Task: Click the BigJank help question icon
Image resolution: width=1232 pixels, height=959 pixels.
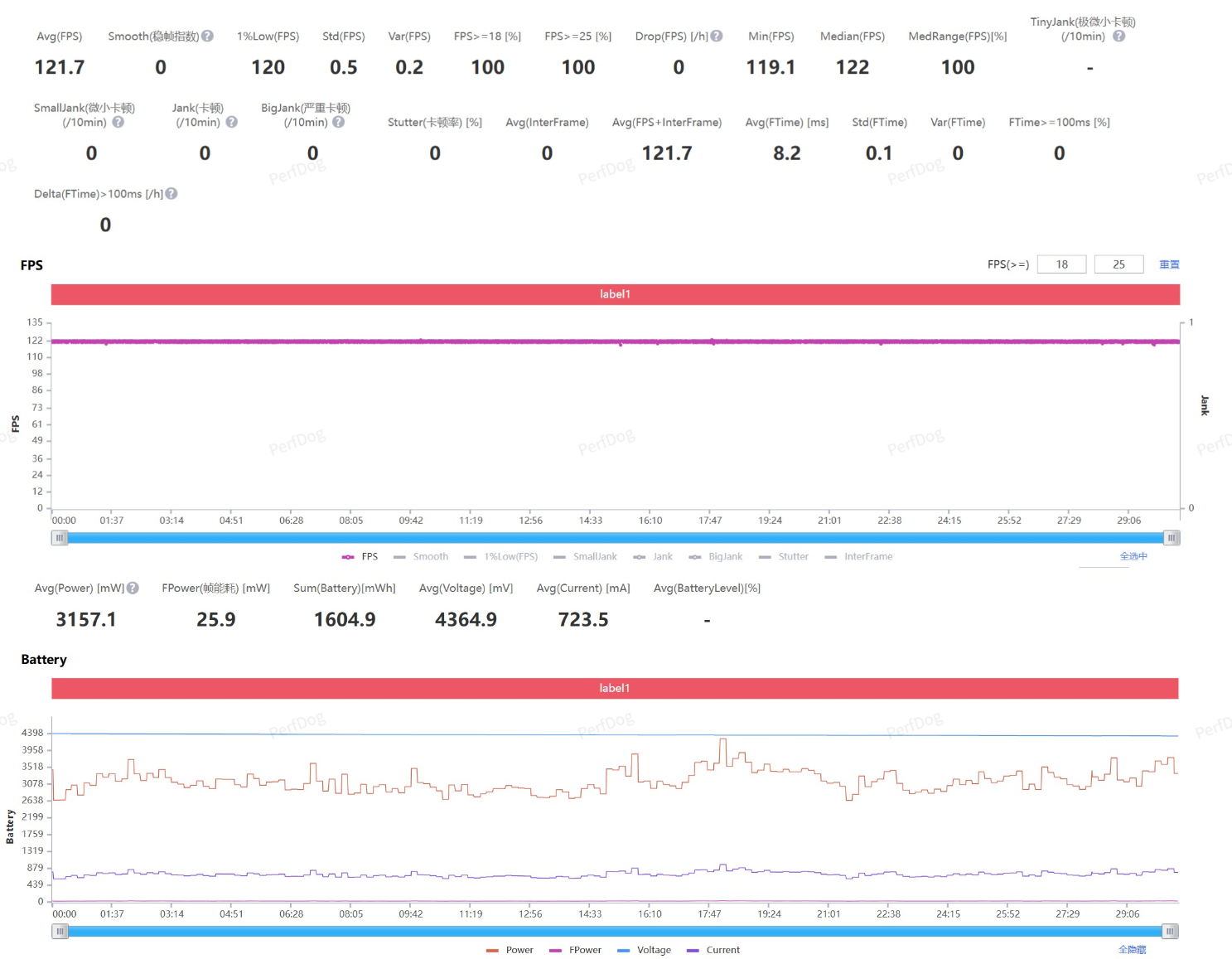Action: tap(339, 122)
